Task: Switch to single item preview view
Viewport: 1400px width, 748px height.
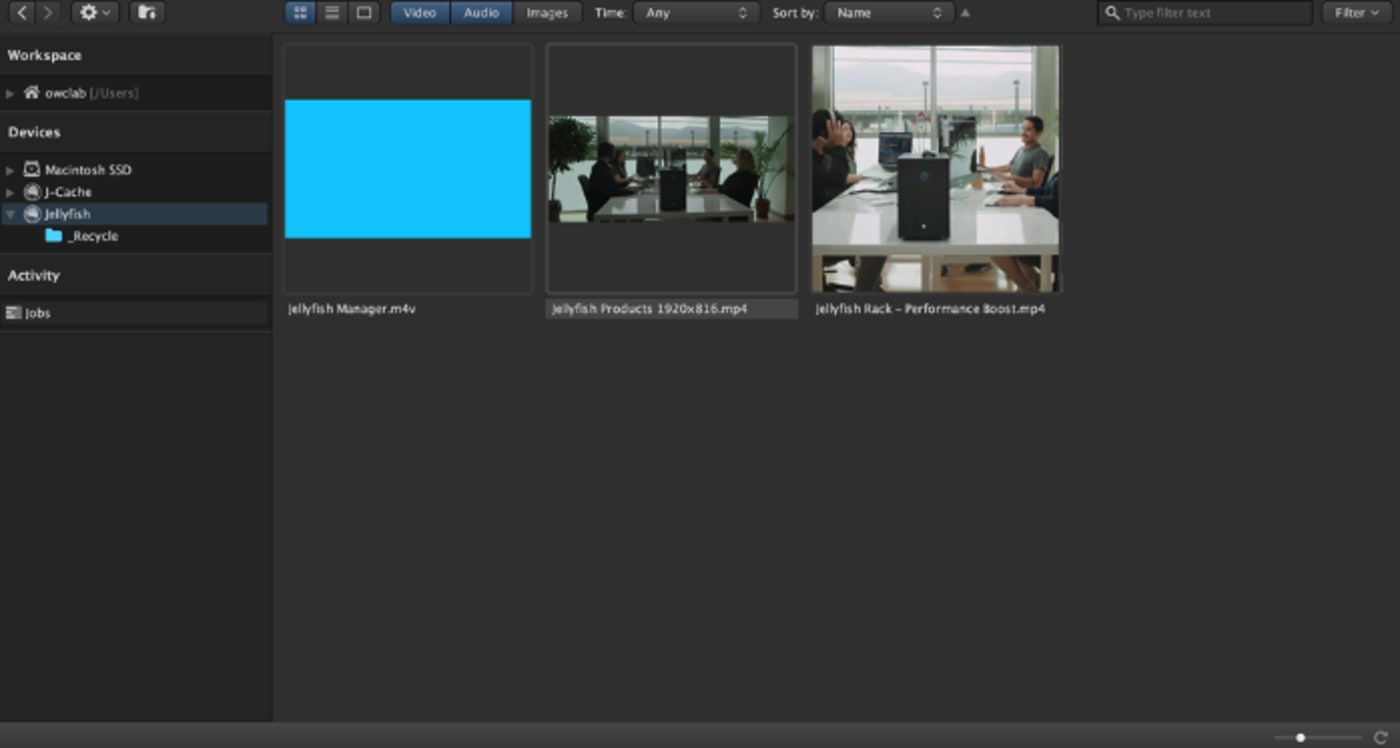Action: [364, 13]
